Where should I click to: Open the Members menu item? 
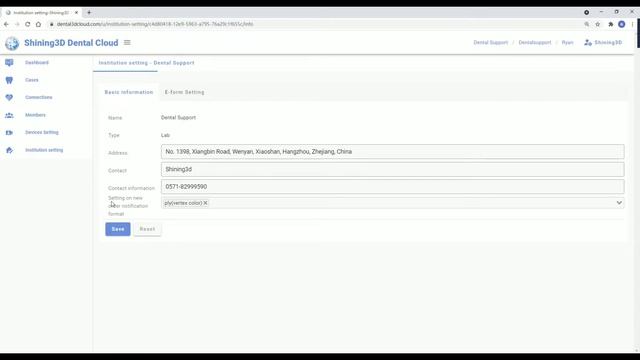pyautogui.click(x=36, y=115)
